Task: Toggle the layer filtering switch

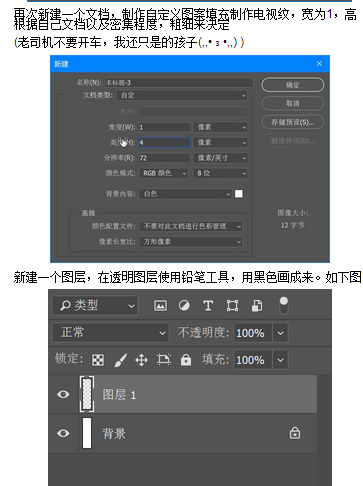Action: 283,305
